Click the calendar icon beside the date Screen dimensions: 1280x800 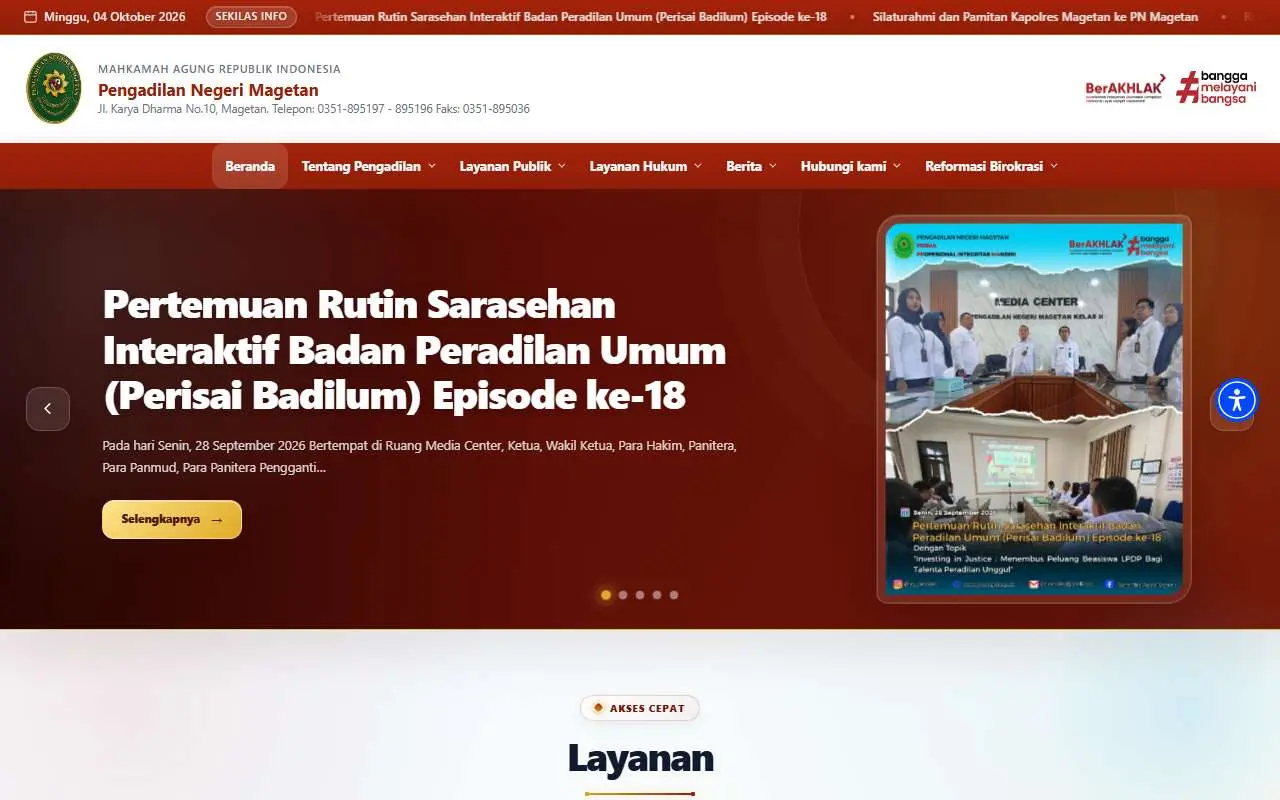30,17
